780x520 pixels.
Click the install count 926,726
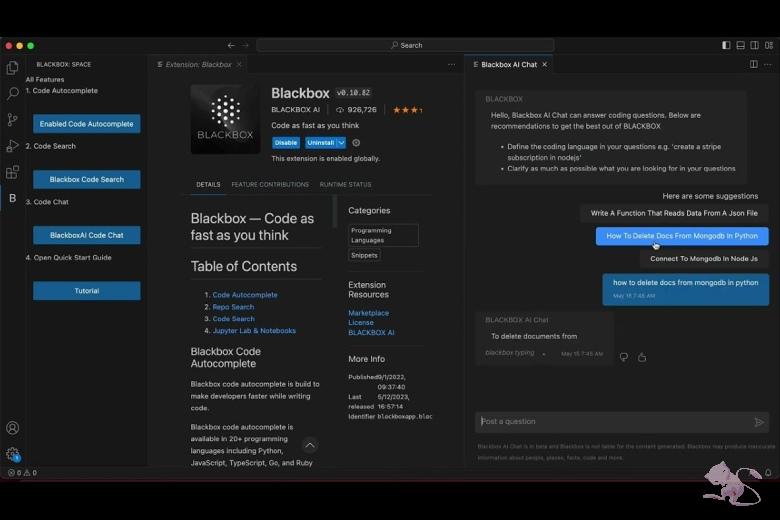(356, 109)
